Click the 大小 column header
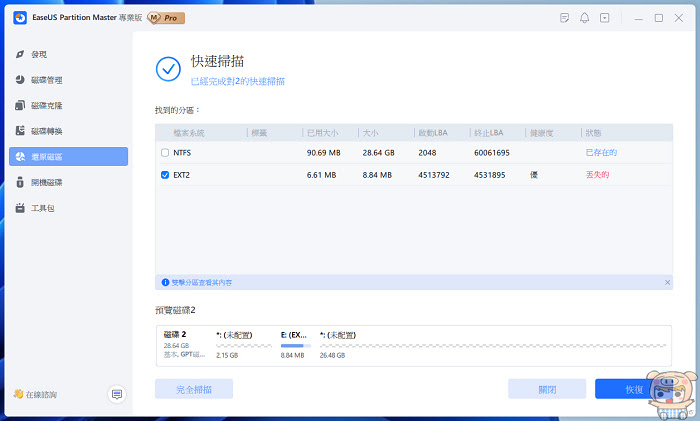Screen dimensions: 700x421 point(370,133)
